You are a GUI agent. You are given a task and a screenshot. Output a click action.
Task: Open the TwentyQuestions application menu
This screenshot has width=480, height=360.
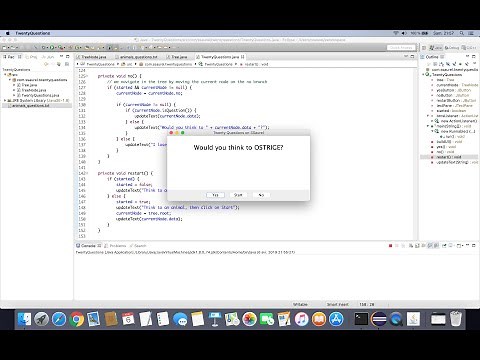click(x=33, y=33)
